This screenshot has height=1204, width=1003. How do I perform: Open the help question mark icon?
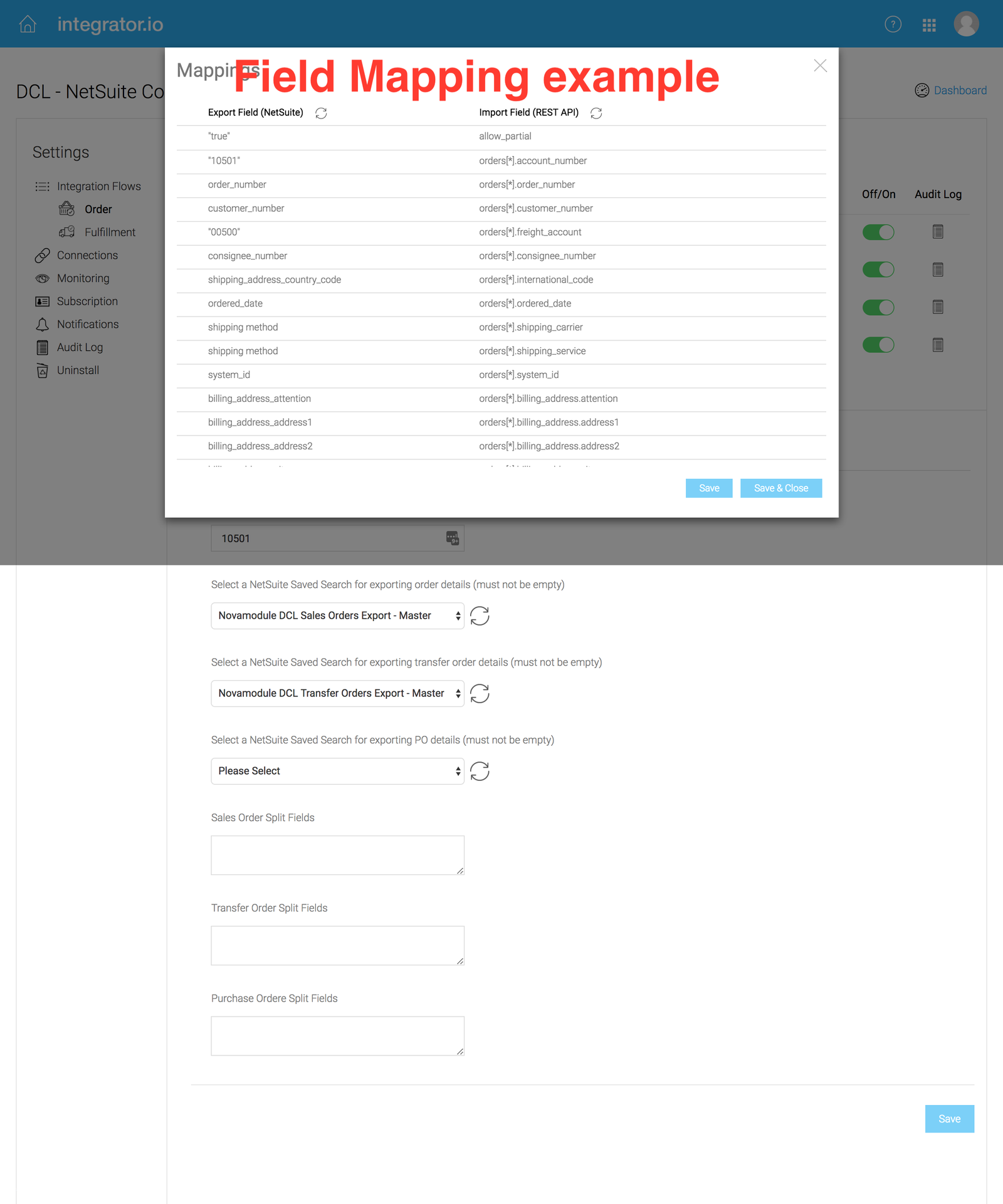[x=893, y=24]
